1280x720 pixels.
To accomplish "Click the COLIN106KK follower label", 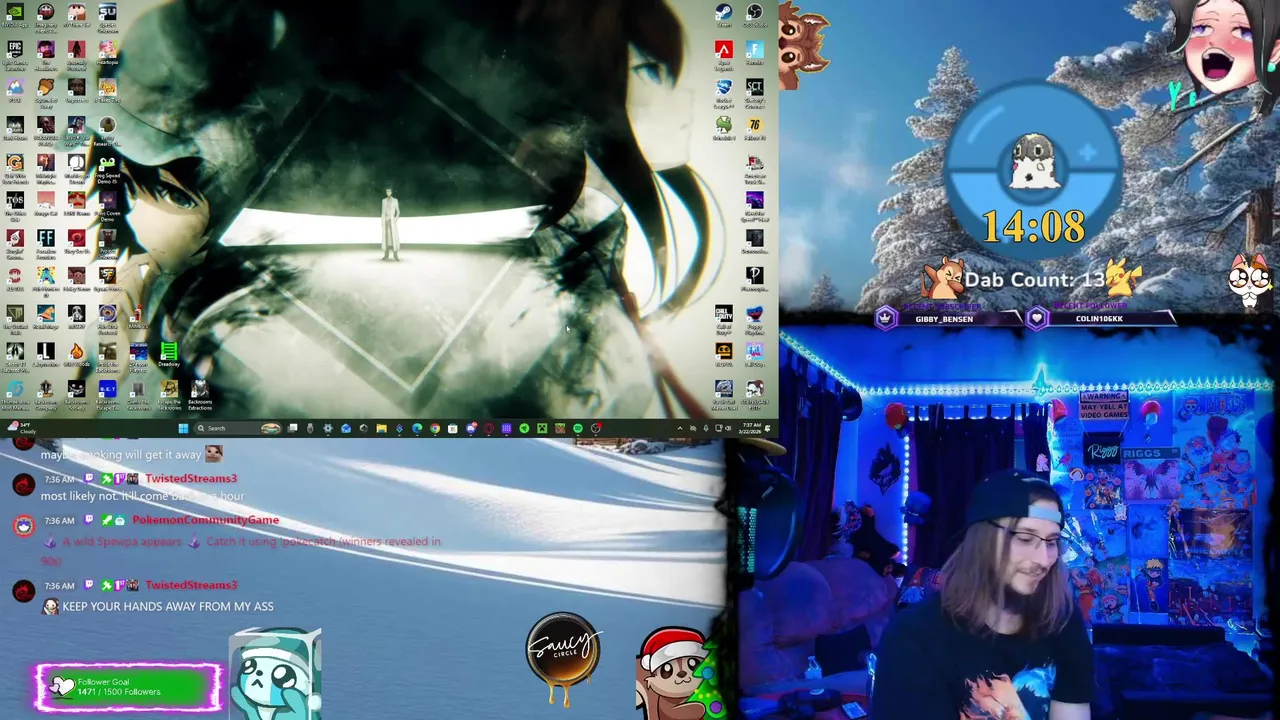I will point(1099,319).
